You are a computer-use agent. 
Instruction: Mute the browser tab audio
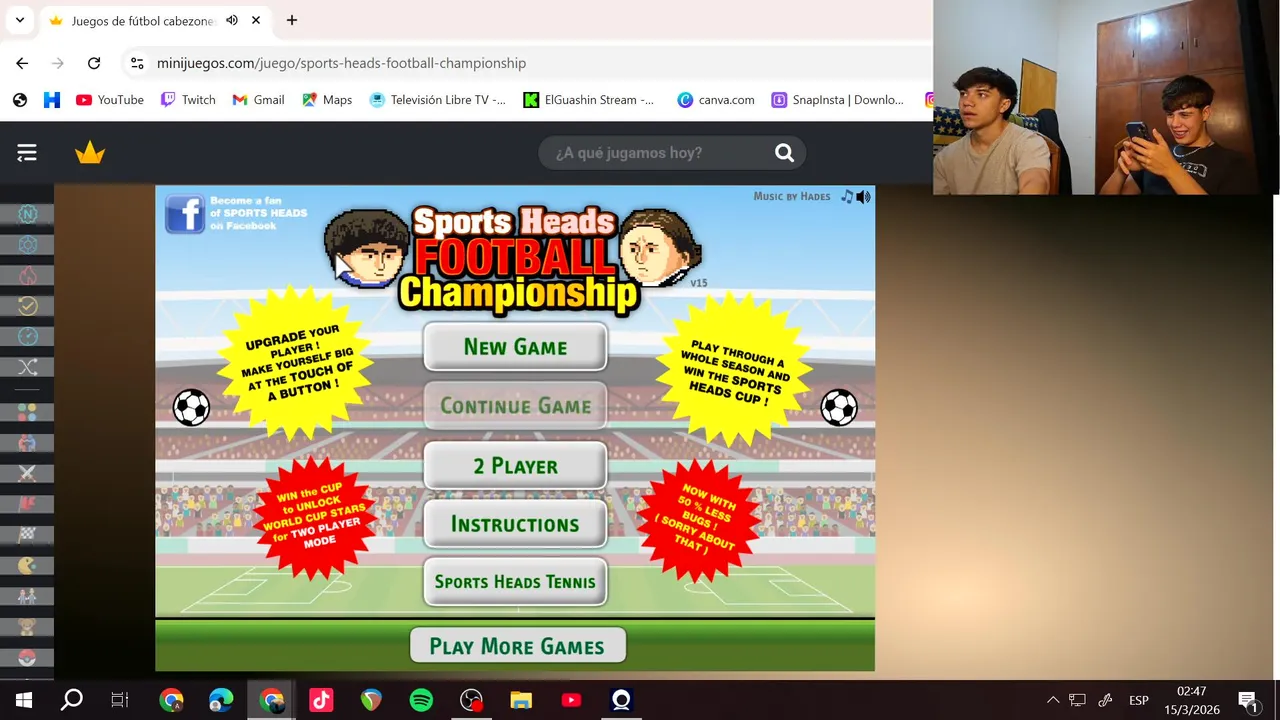pyautogui.click(x=232, y=20)
